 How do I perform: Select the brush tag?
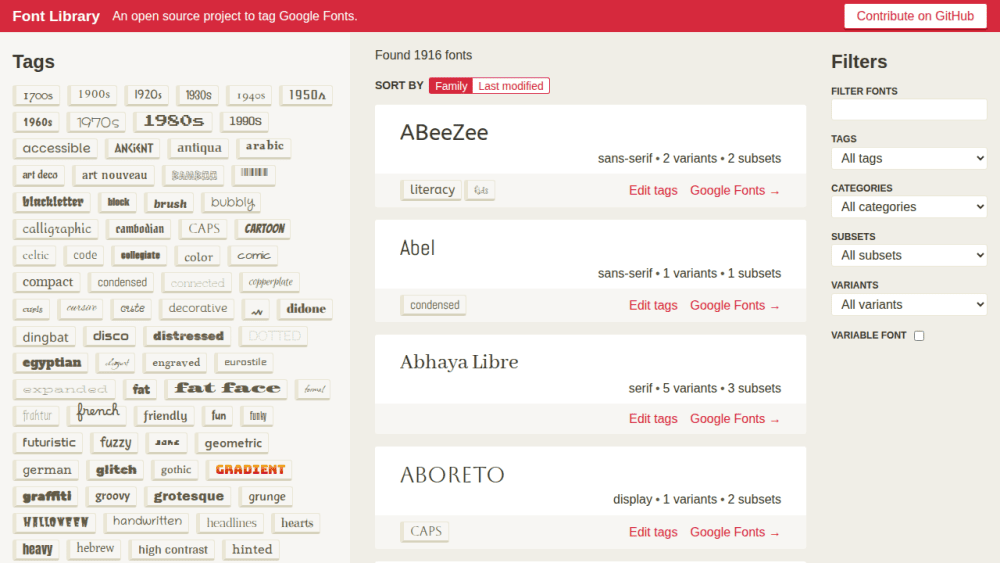pos(170,203)
